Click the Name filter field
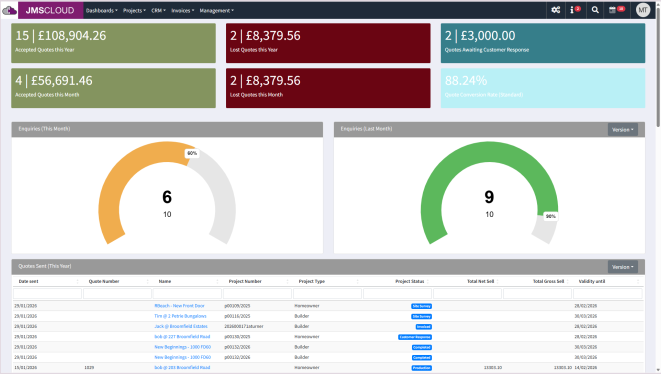Screen dimensions: 661x374 tap(187, 293)
